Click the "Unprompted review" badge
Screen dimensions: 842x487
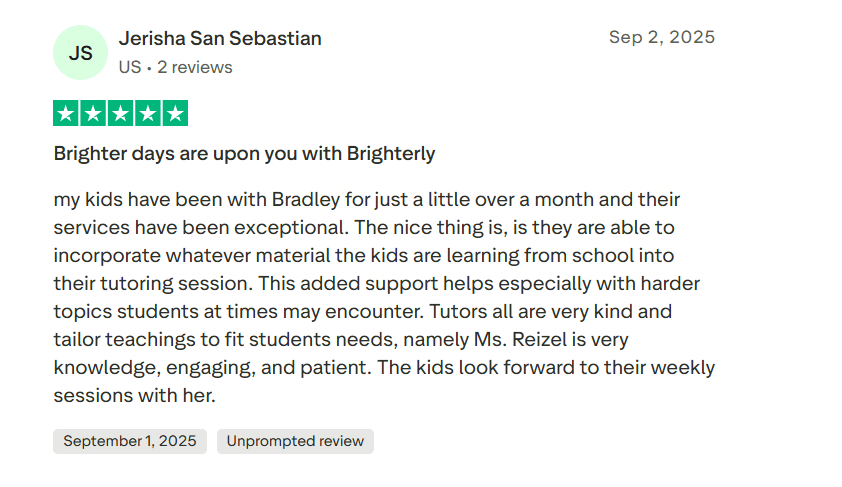(x=295, y=441)
